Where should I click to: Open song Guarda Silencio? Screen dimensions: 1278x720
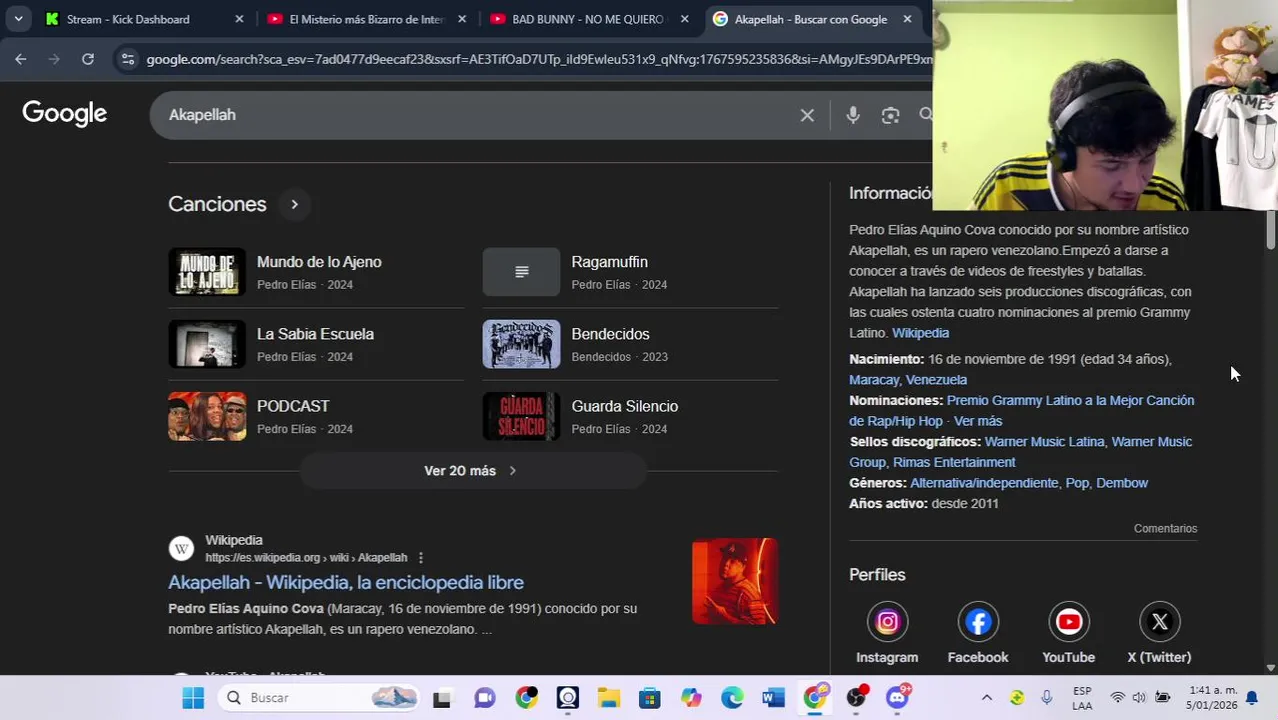click(624, 406)
